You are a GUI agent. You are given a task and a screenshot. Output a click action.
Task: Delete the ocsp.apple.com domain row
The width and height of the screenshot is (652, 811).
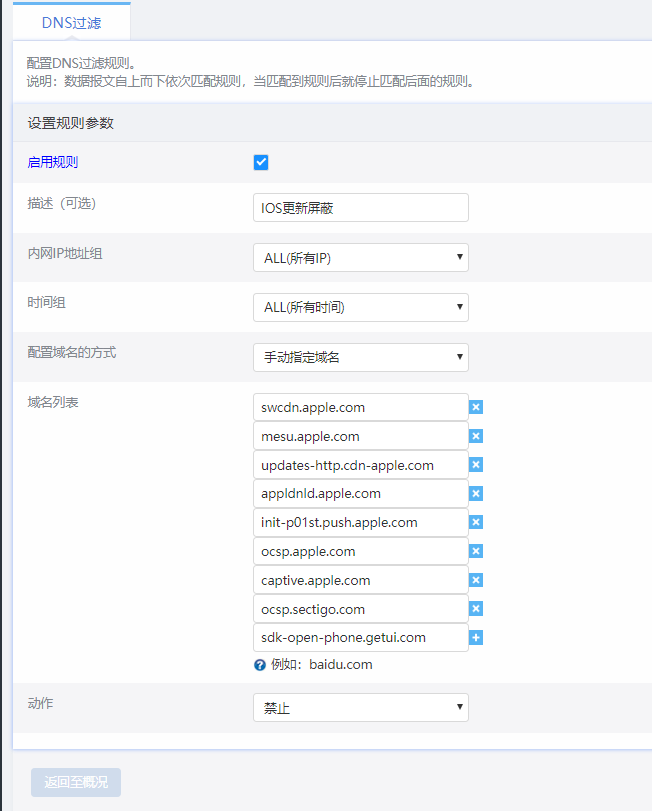pos(476,551)
